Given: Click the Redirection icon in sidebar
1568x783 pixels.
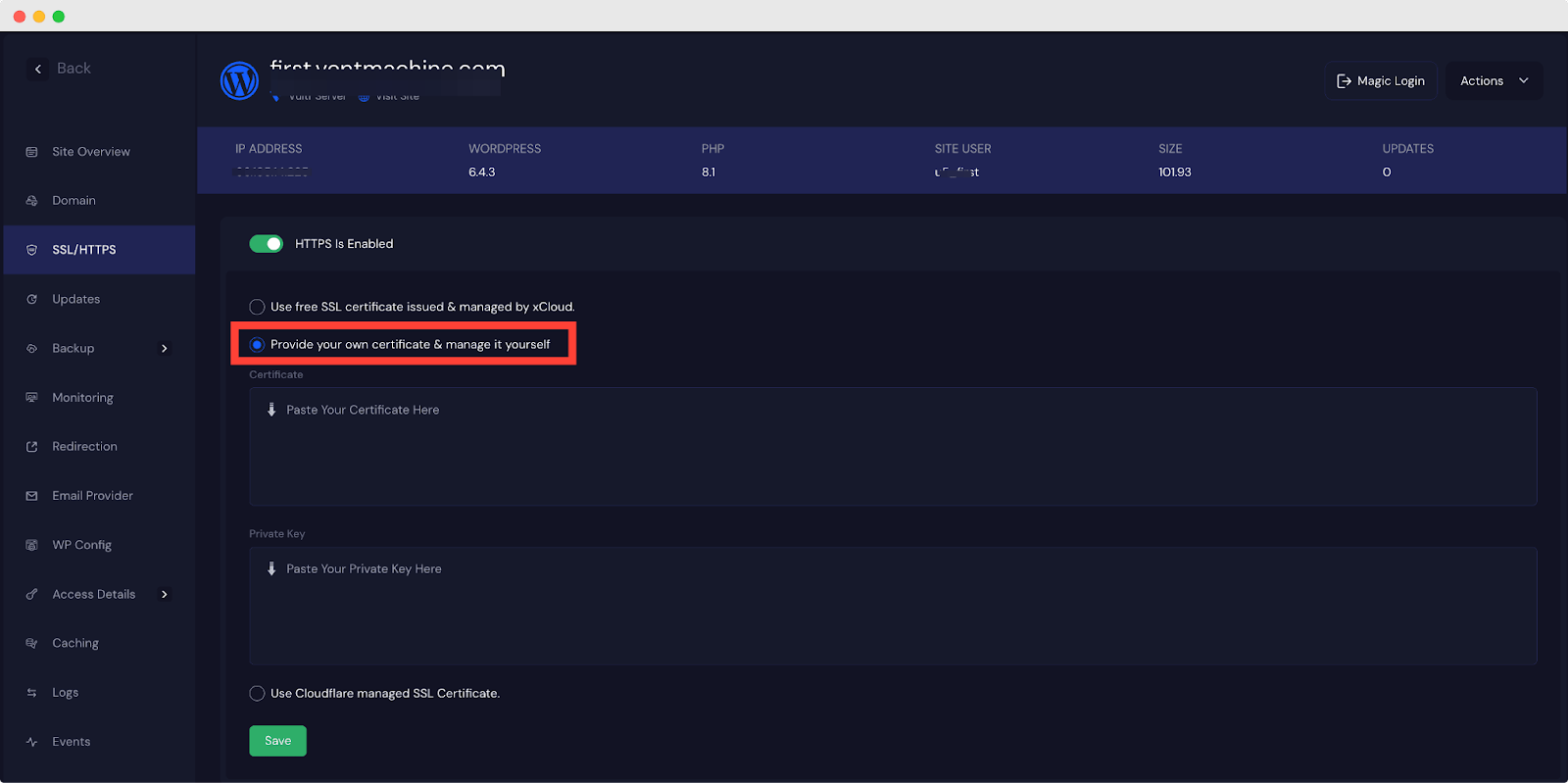Looking at the screenshot, I should 31,447.
